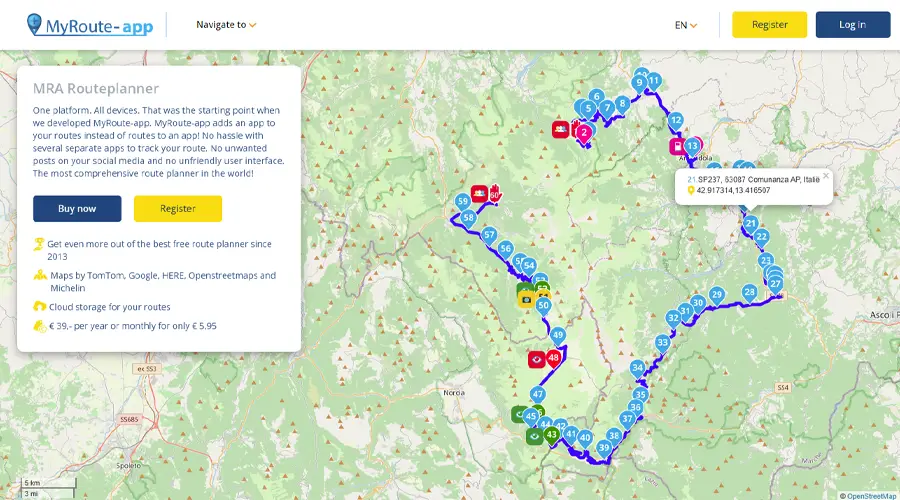This screenshot has height=500, width=900.
Task: Select waypoint marker 50
Action: coord(544,307)
